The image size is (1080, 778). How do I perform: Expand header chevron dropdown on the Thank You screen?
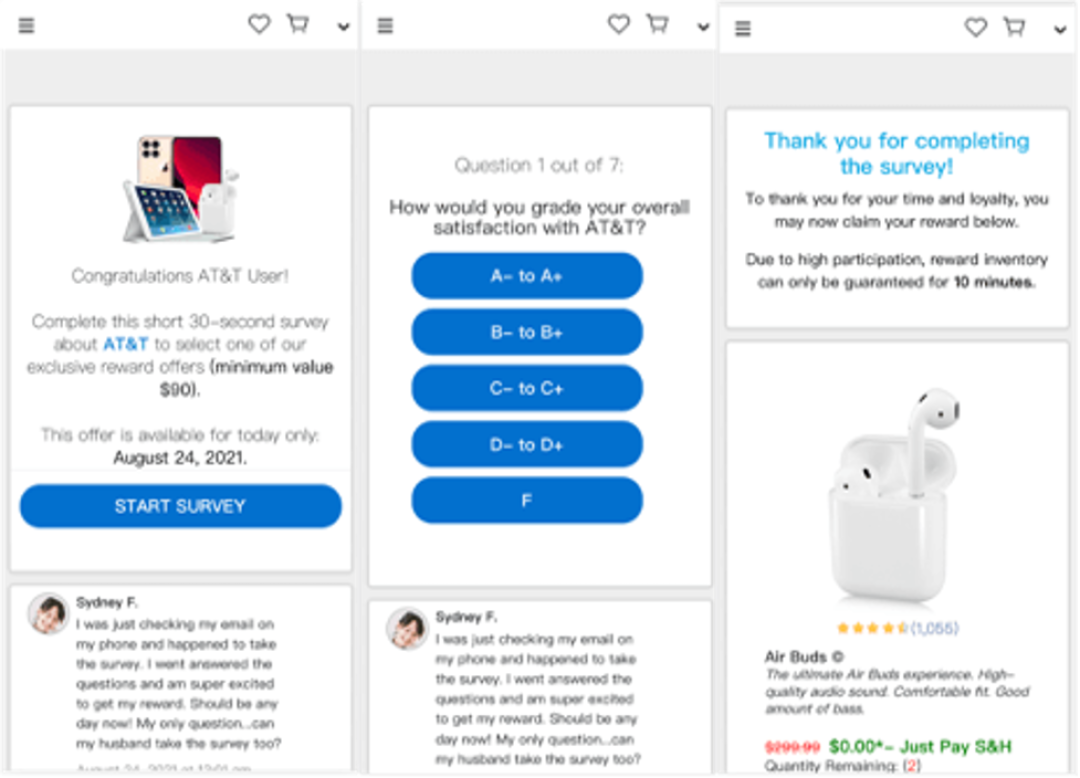click(x=1060, y=31)
